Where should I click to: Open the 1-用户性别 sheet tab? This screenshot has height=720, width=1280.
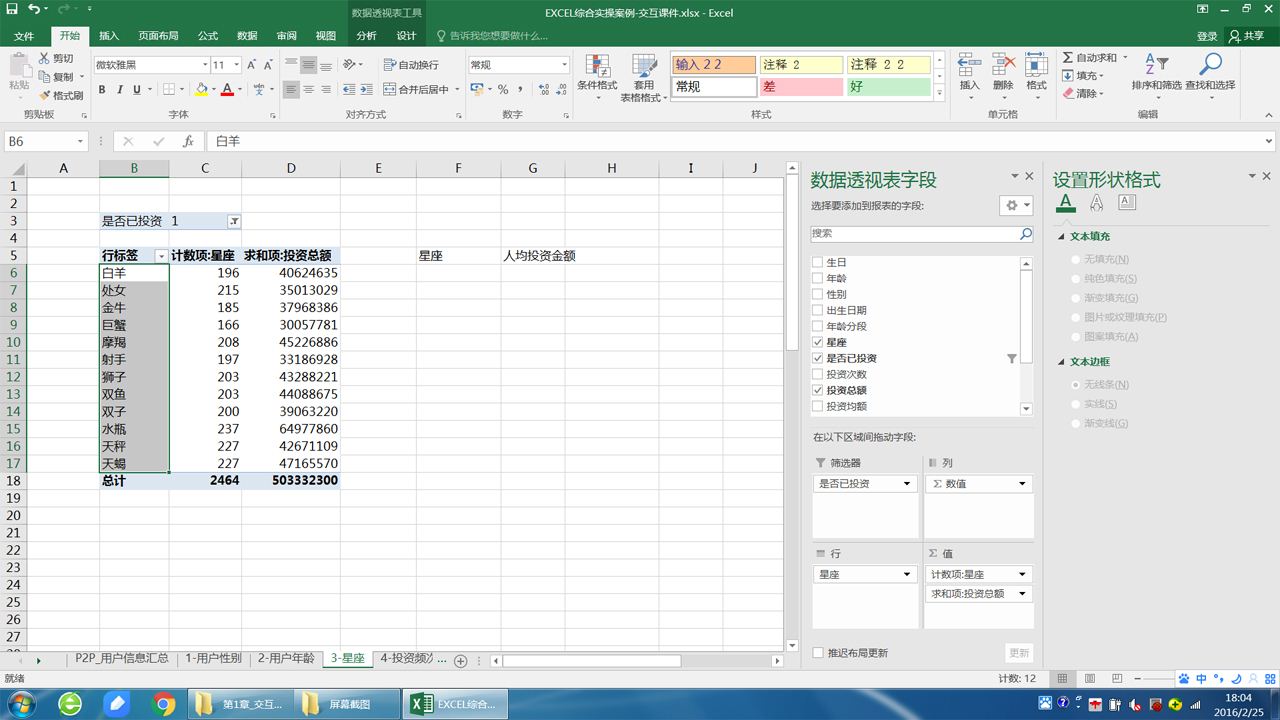pyautogui.click(x=213, y=658)
